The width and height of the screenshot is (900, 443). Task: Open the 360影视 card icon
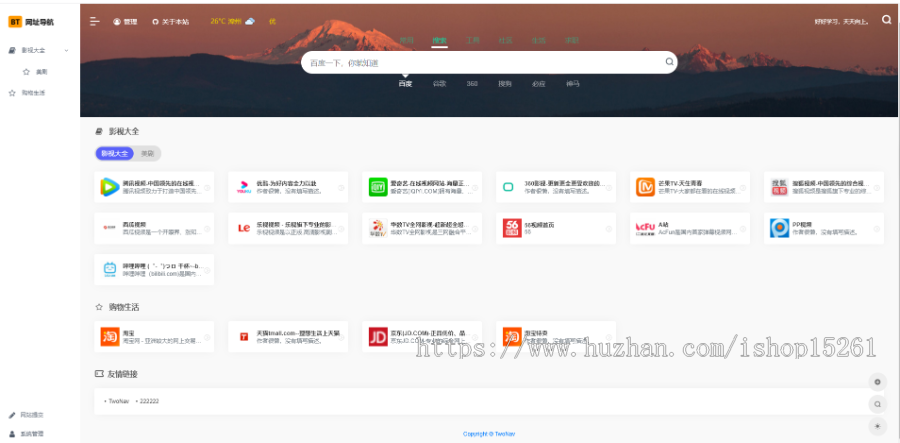[x=509, y=187]
